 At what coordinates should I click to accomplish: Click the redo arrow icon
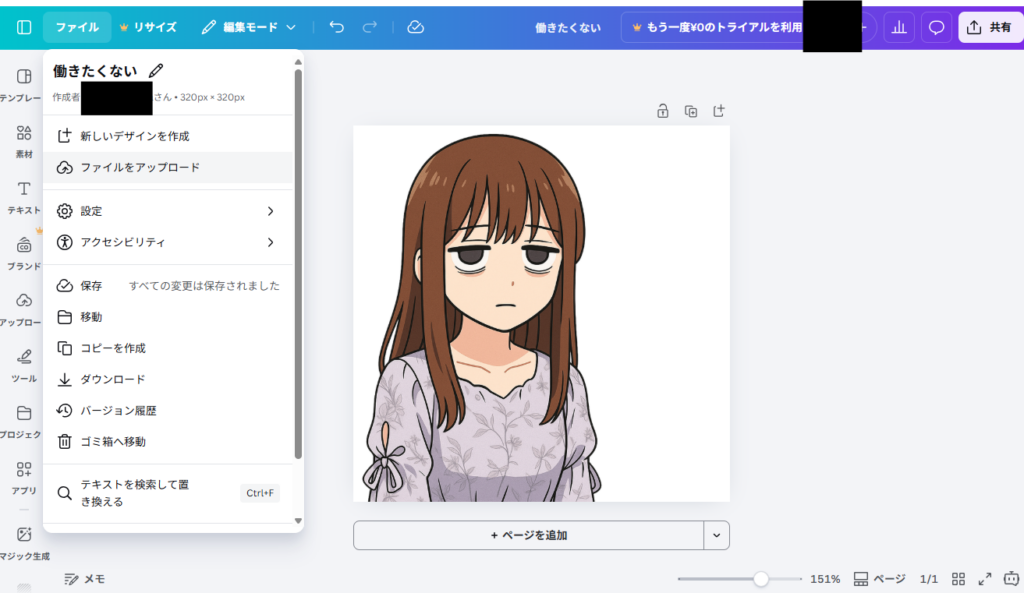coord(370,27)
